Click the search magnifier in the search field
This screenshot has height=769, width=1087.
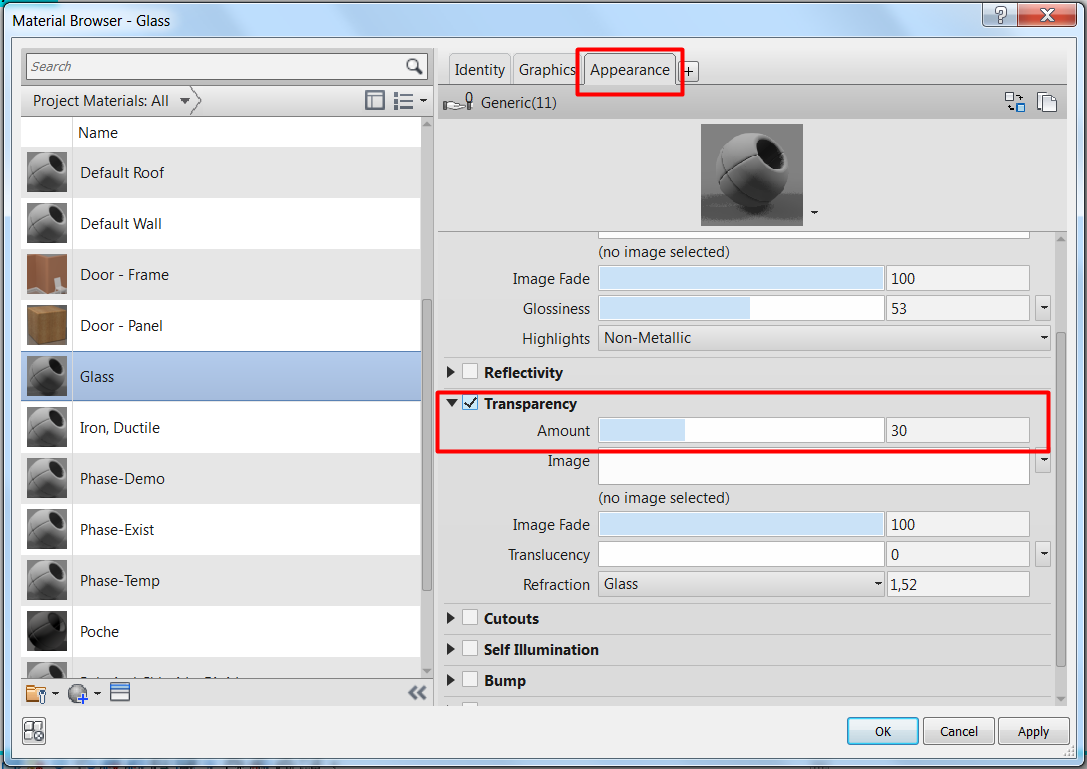click(x=414, y=66)
